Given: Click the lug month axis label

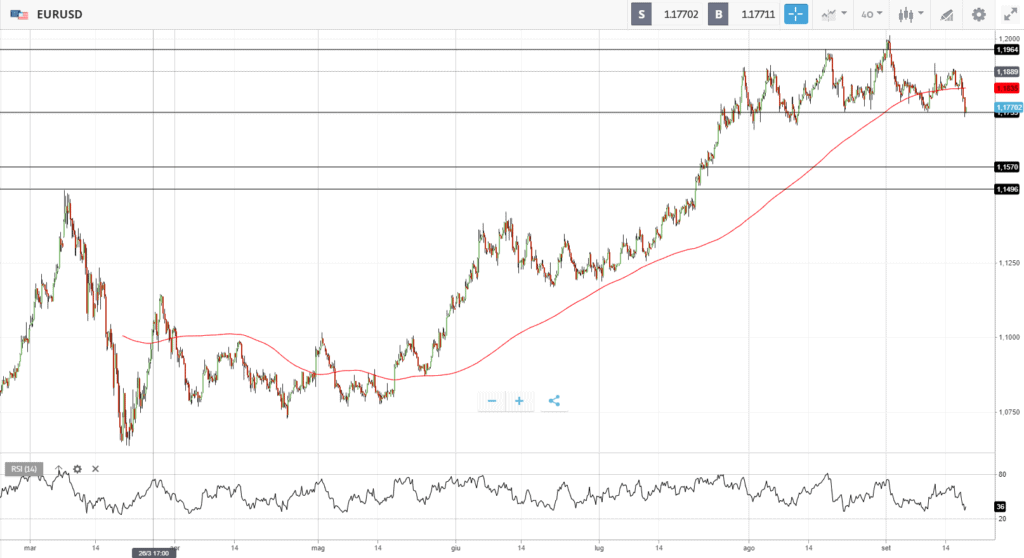Looking at the screenshot, I should 599,548.
